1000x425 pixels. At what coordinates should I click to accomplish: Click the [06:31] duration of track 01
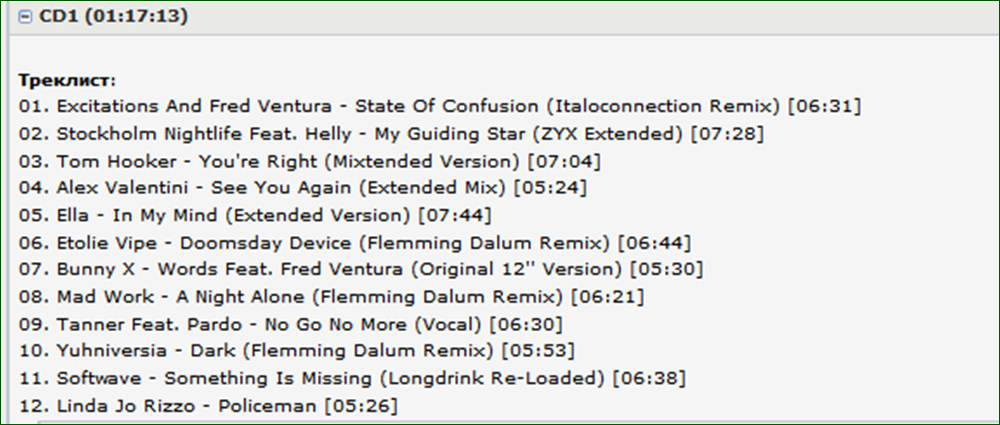pyautogui.click(x=825, y=107)
